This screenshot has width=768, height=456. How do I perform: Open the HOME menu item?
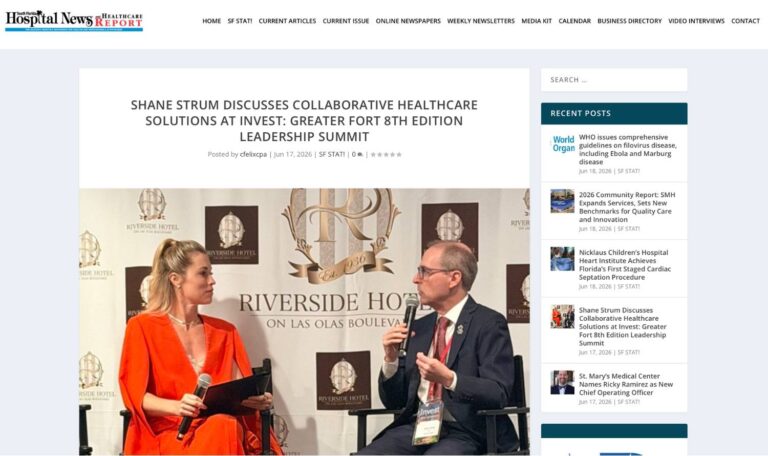point(212,21)
